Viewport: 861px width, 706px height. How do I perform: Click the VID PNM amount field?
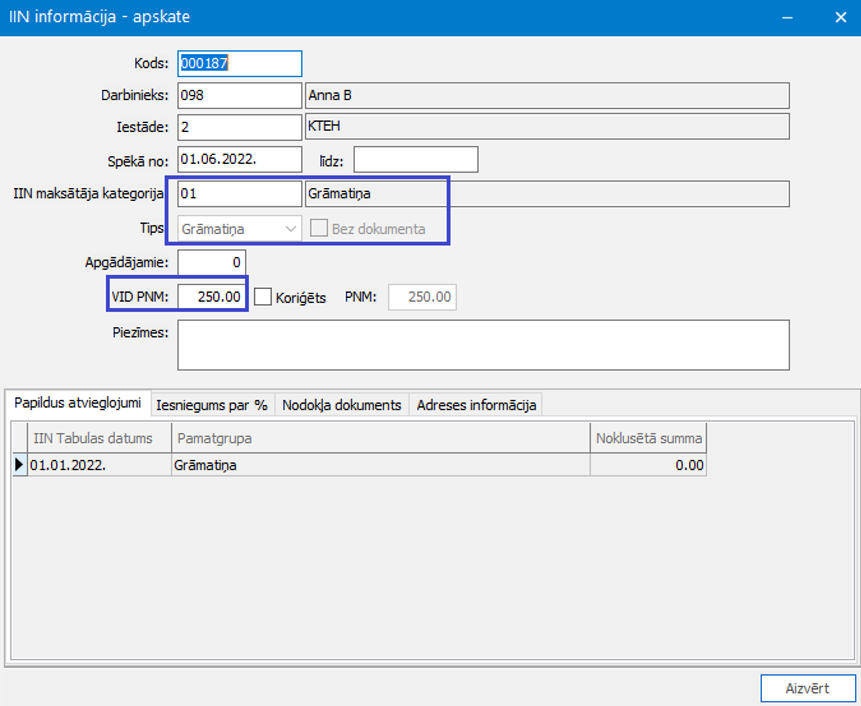[x=211, y=297]
